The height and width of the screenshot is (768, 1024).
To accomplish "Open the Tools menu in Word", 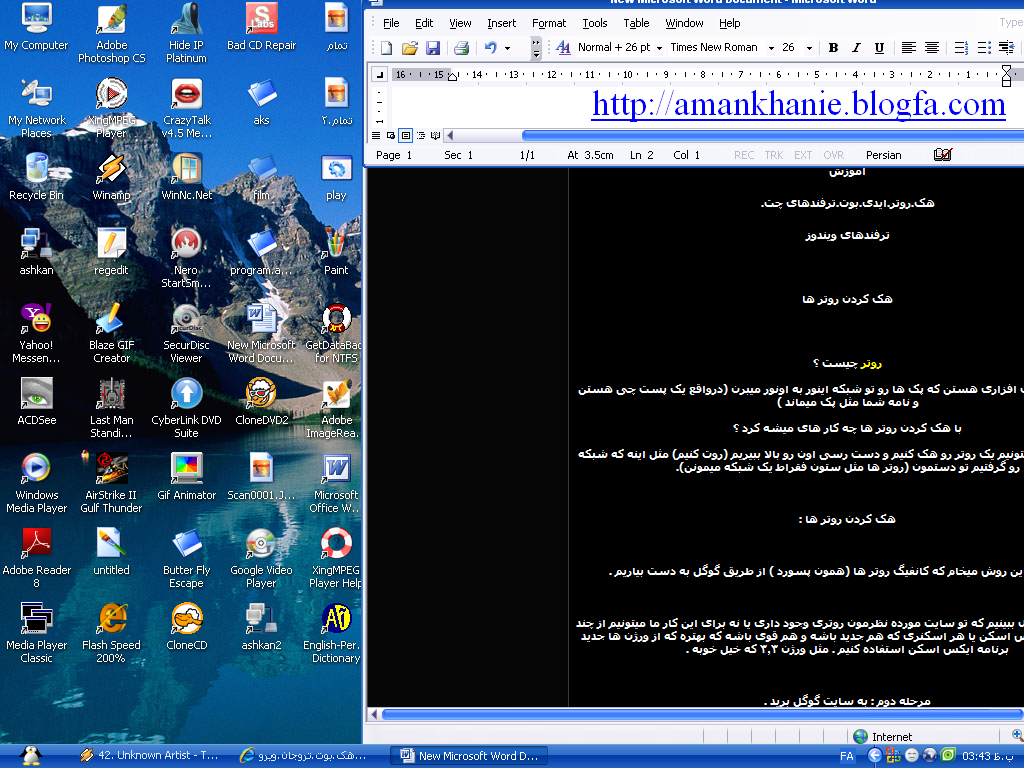I will 595,24.
